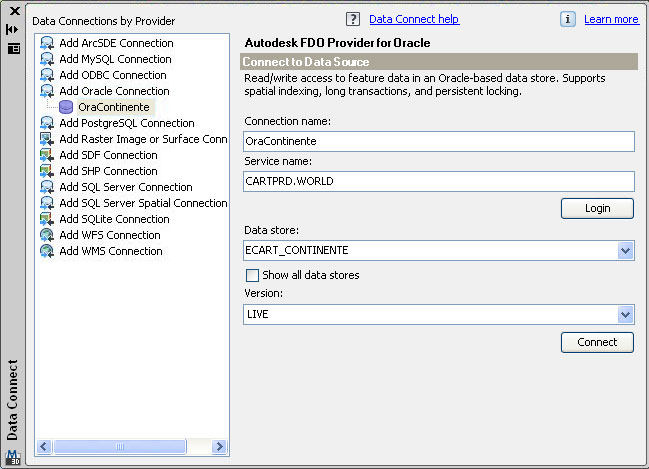Select Add SQLite Connection in list
The width and height of the screenshot is (649, 469).
114,219
